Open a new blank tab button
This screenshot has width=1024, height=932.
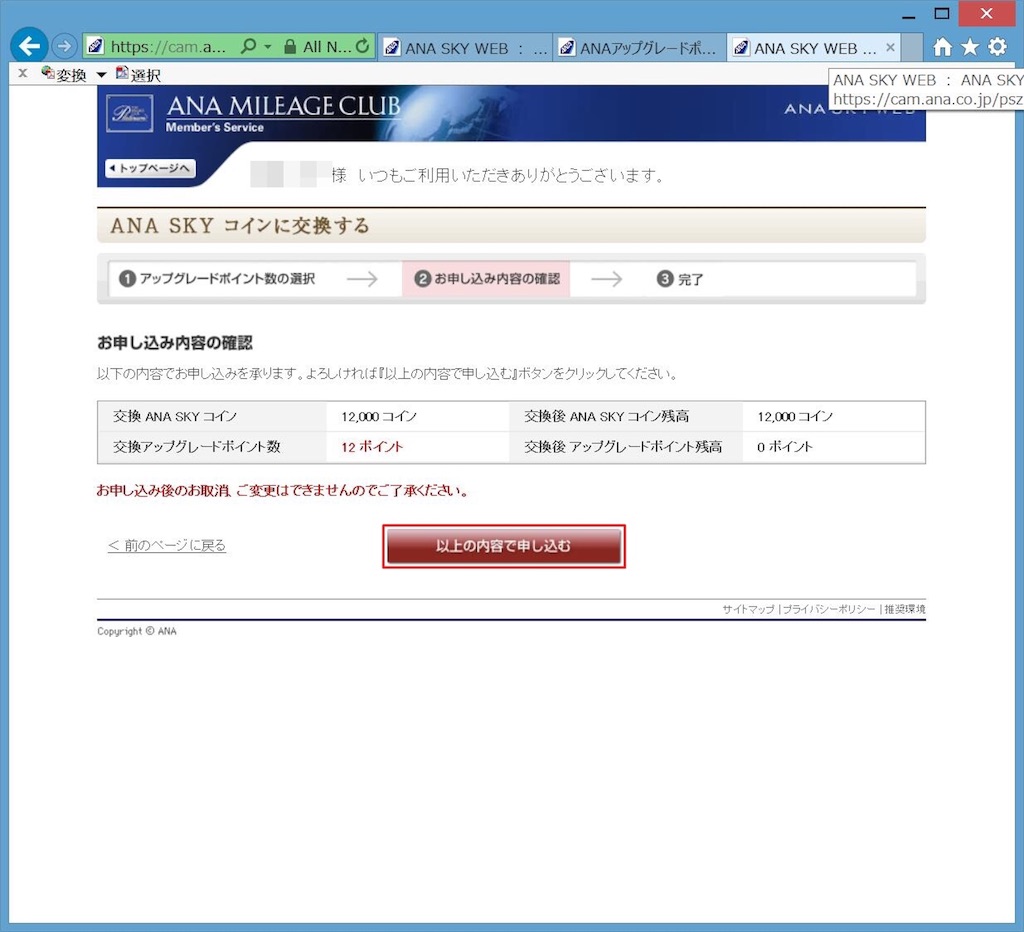pyautogui.click(x=912, y=48)
